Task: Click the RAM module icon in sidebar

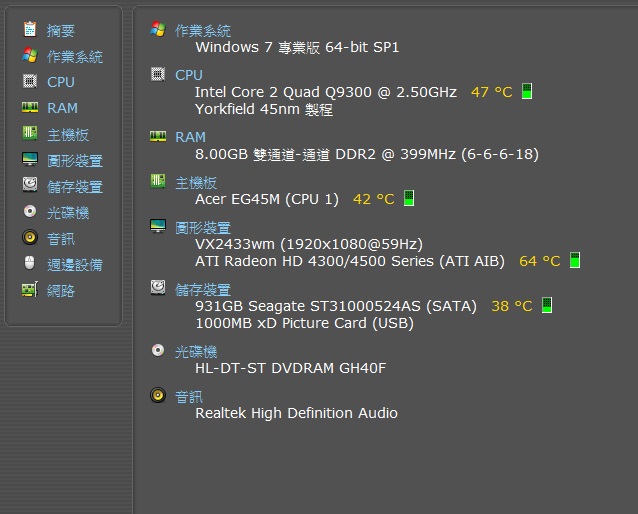Action: 30,107
